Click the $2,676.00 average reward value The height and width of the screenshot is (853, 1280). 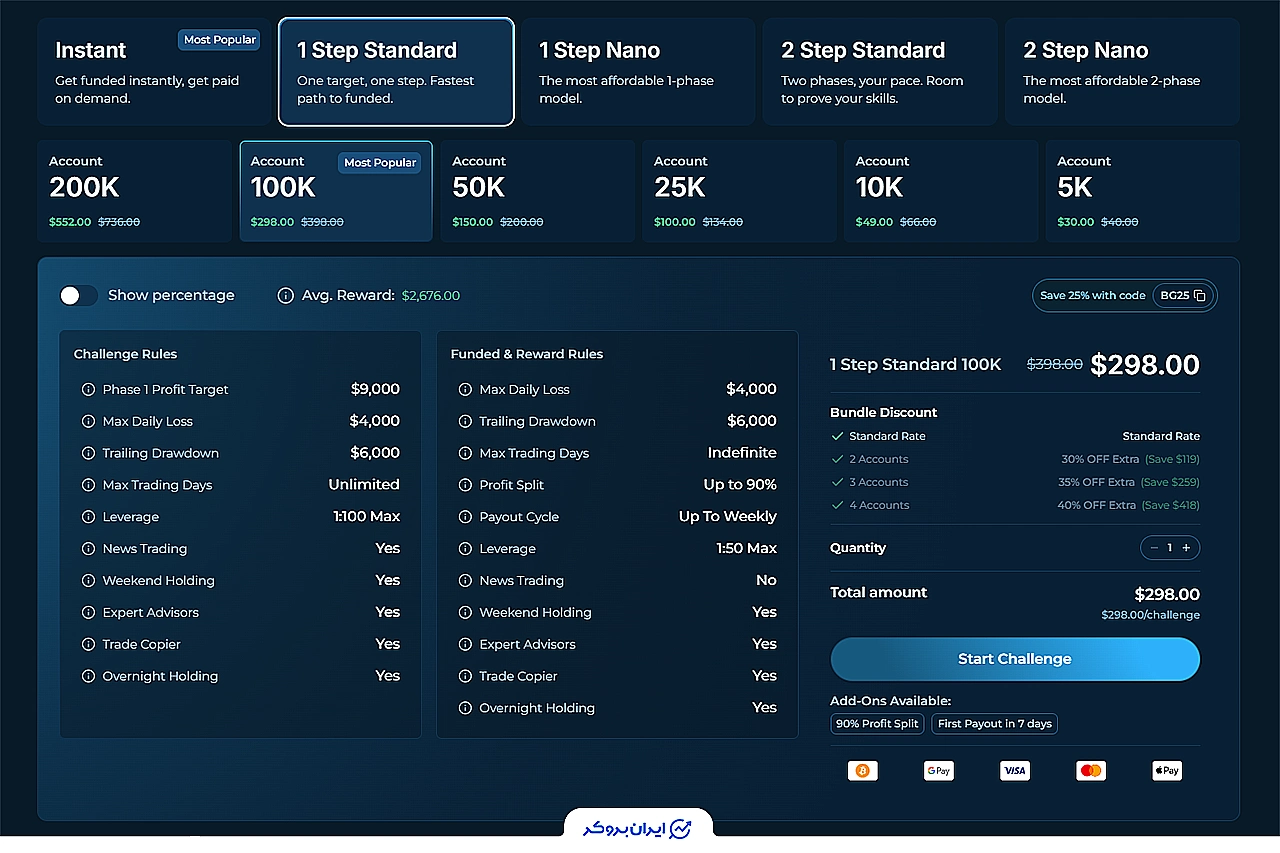point(431,296)
